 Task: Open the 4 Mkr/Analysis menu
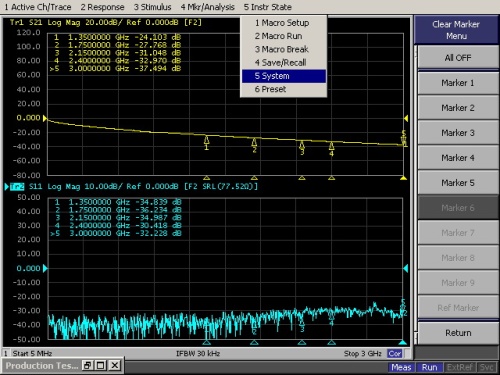[x=207, y=7]
